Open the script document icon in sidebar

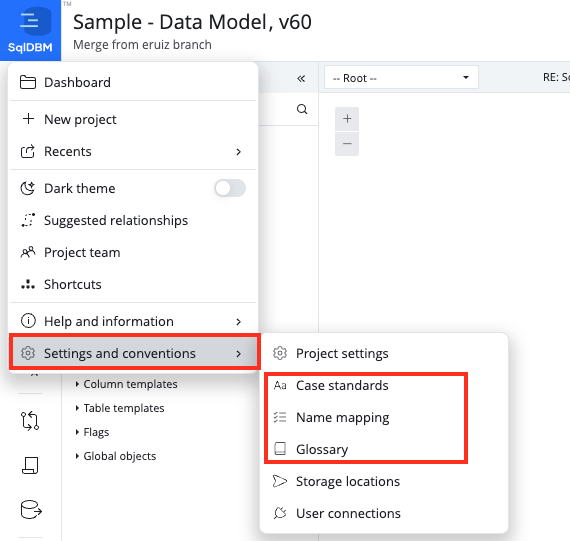pyautogui.click(x=30, y=465)
